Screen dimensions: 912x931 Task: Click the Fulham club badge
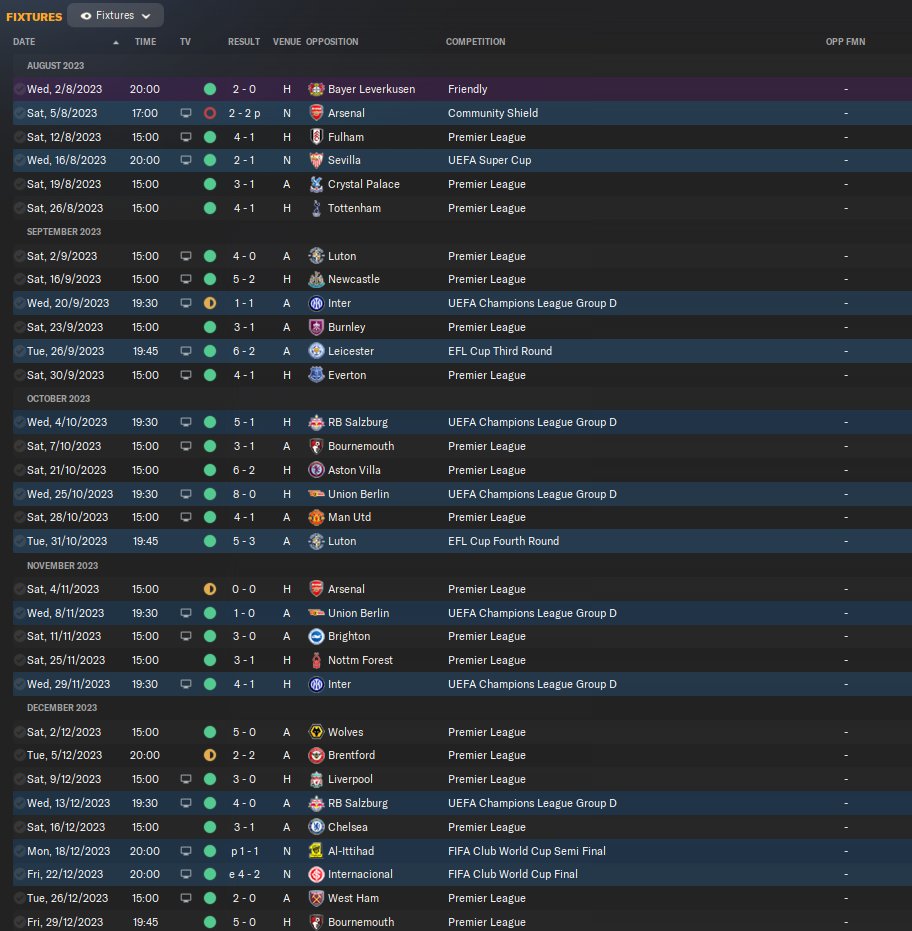pyautogui.click(x=316, y=137)
